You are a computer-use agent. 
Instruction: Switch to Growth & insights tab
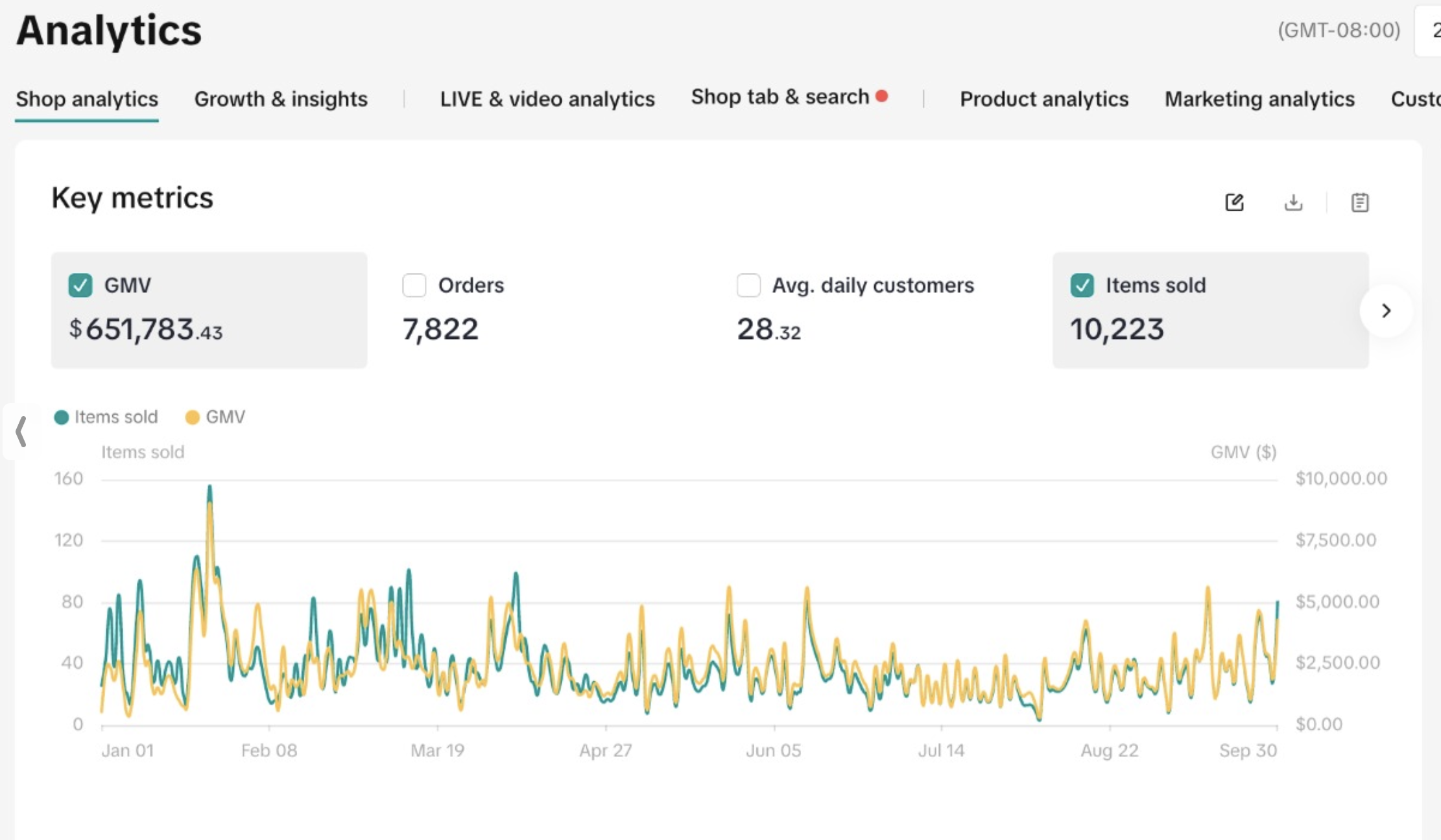tap(281, 99)
